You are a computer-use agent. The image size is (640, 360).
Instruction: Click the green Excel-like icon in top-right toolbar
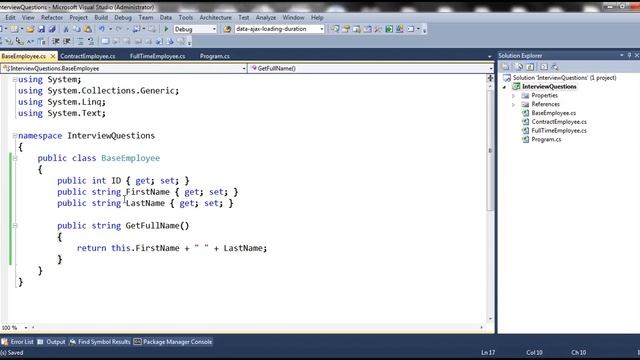(389, 29)
